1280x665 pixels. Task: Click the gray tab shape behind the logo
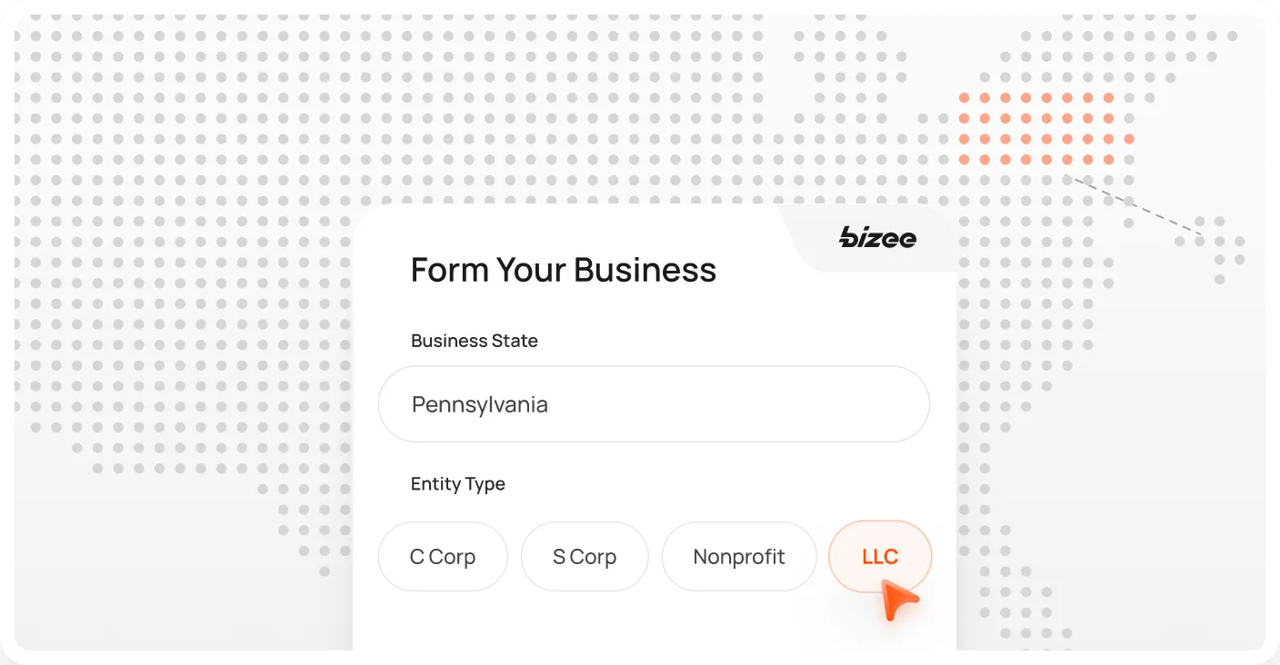pyautogui.click(x=868, y=238)
